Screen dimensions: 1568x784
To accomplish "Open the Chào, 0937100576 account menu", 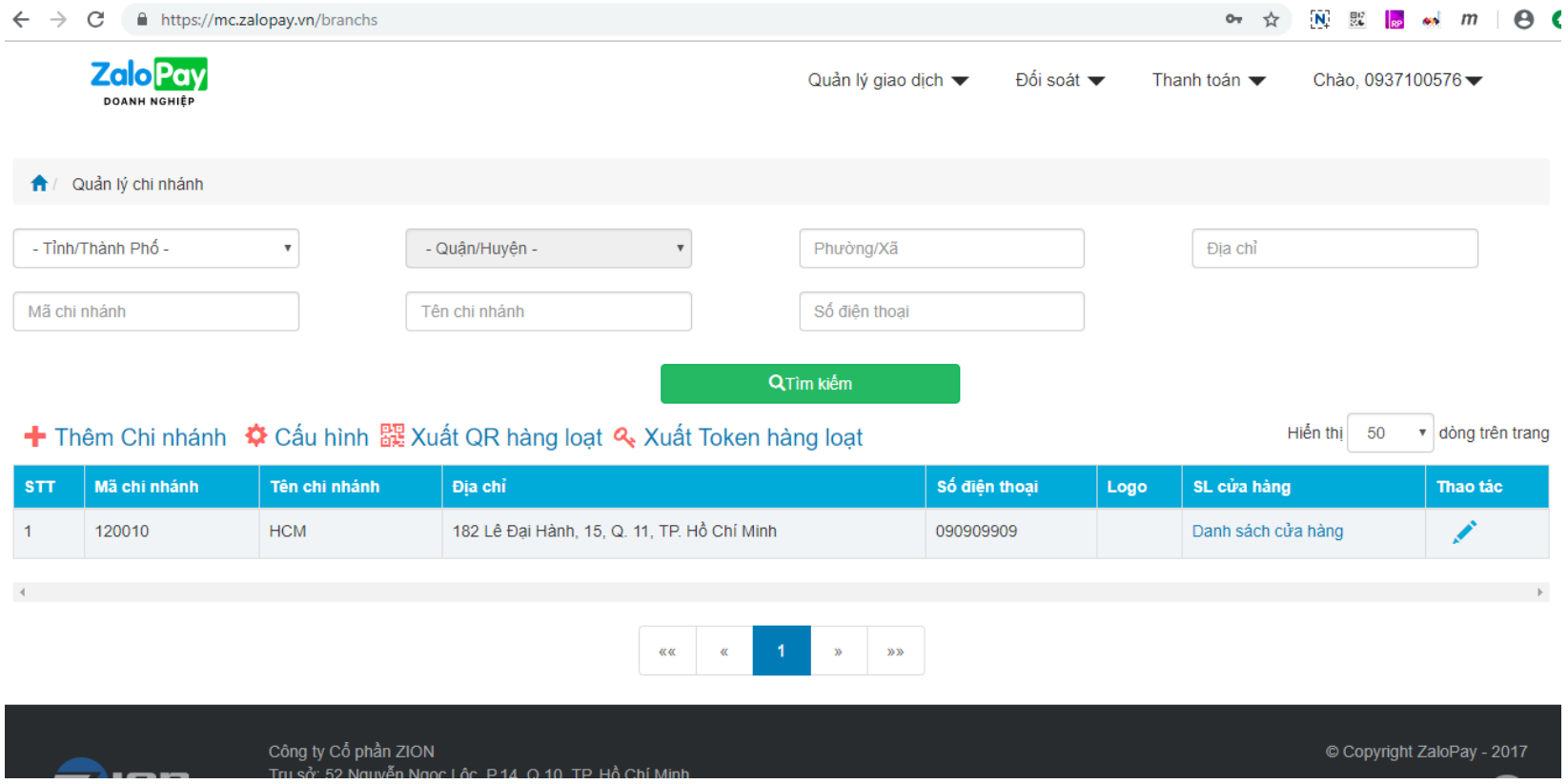I will (x=1397, y=80).
